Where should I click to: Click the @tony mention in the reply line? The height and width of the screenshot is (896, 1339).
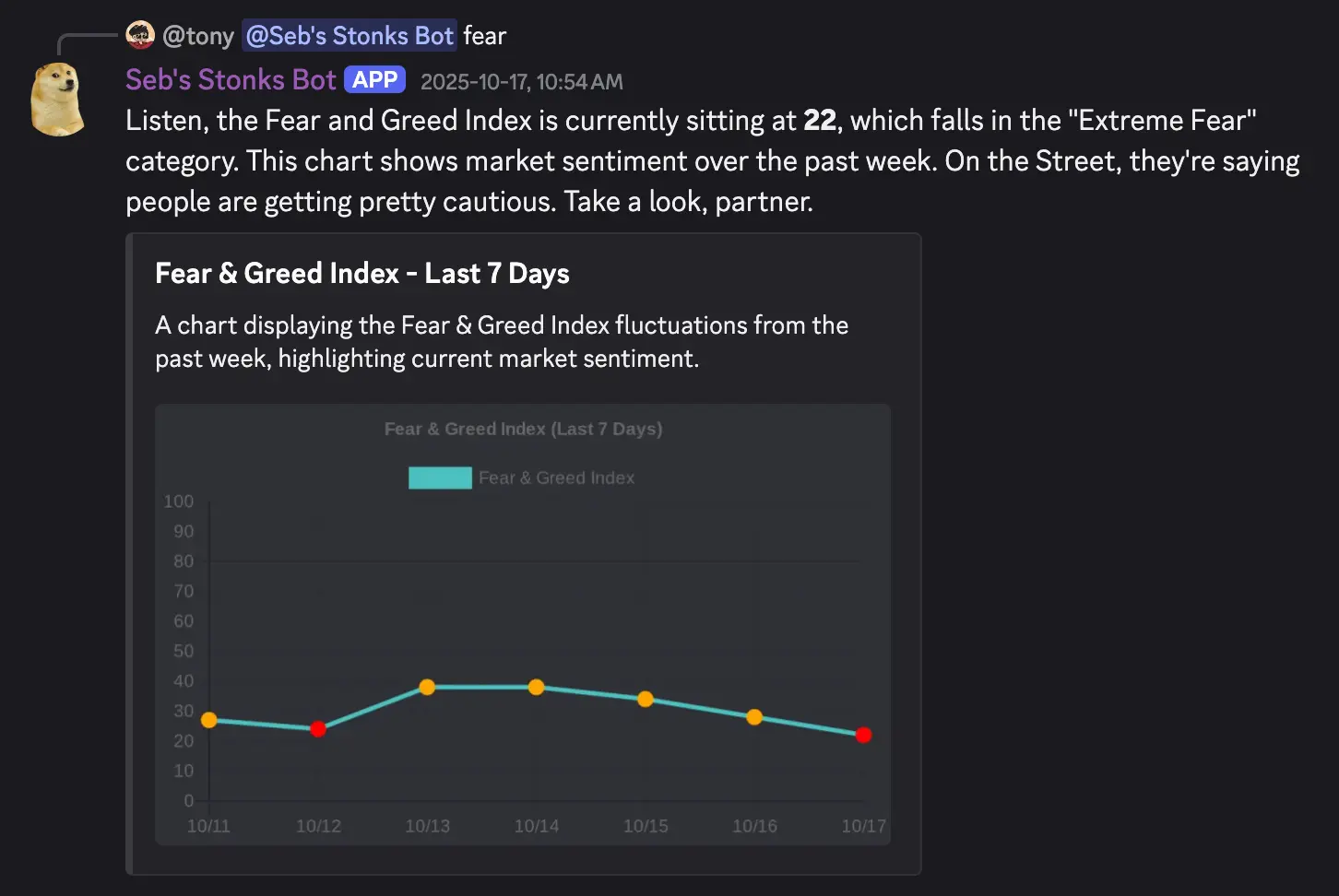tap(199, 35)
